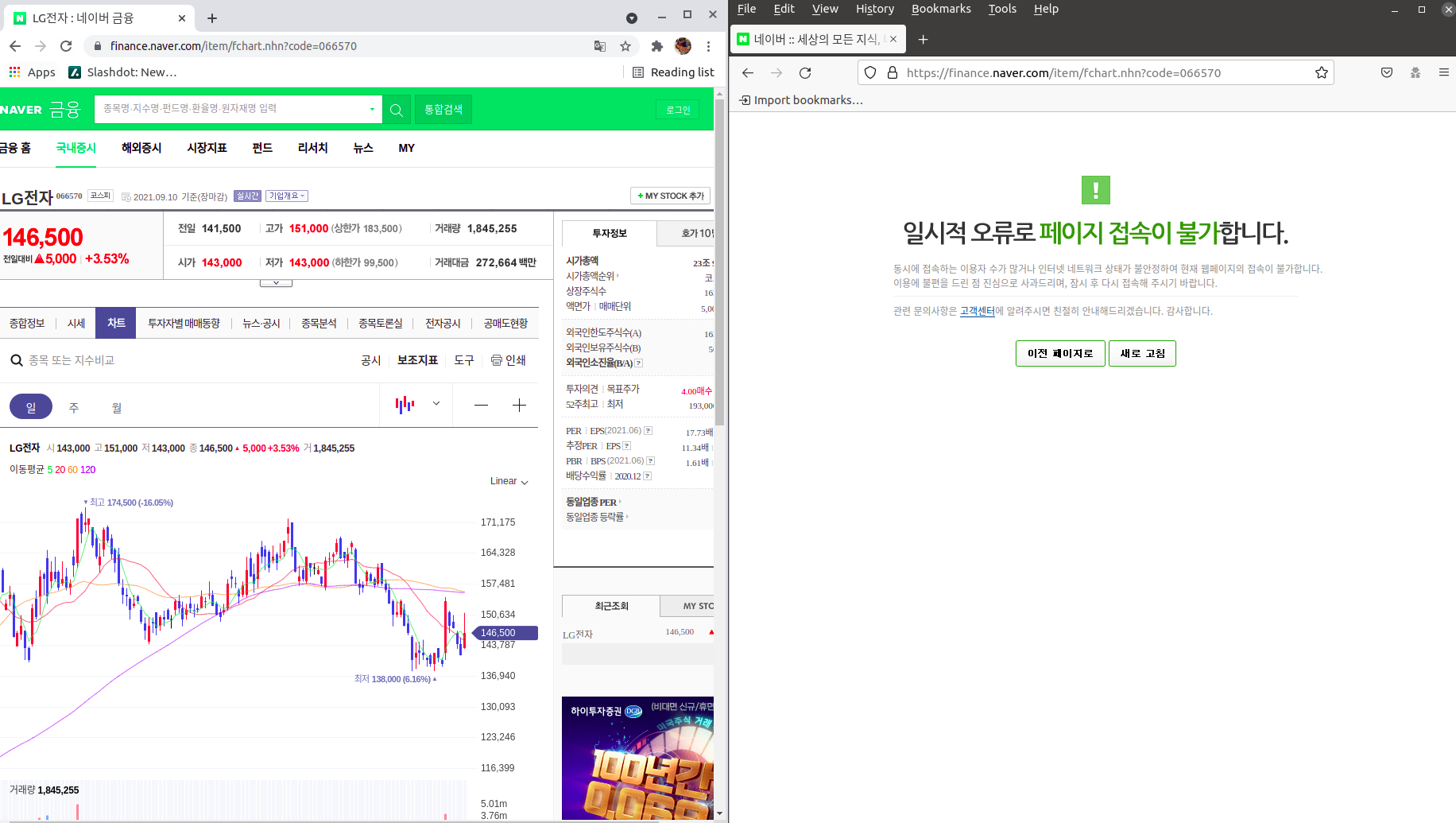
Task: Toggle 120-day moving average line
Action: 87,470
